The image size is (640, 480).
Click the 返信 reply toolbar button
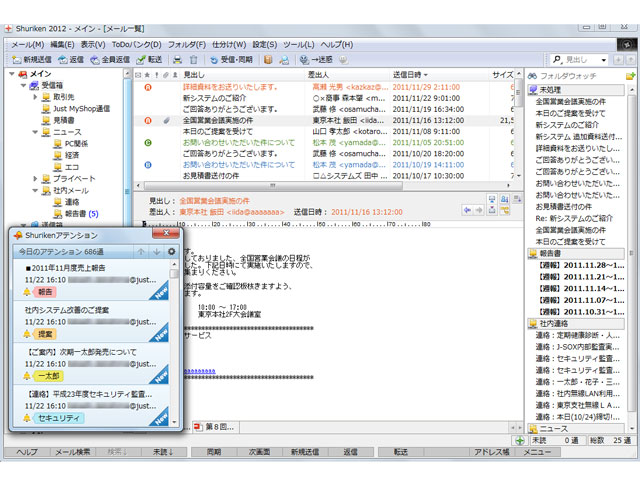click(x=71, y=60)
